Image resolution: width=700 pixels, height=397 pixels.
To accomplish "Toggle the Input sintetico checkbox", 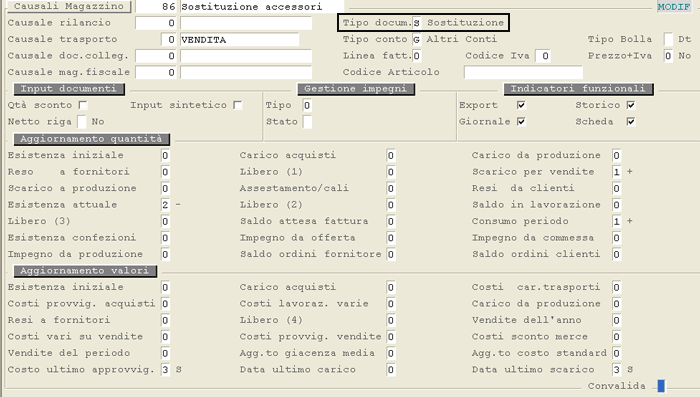I will point(238,105).
